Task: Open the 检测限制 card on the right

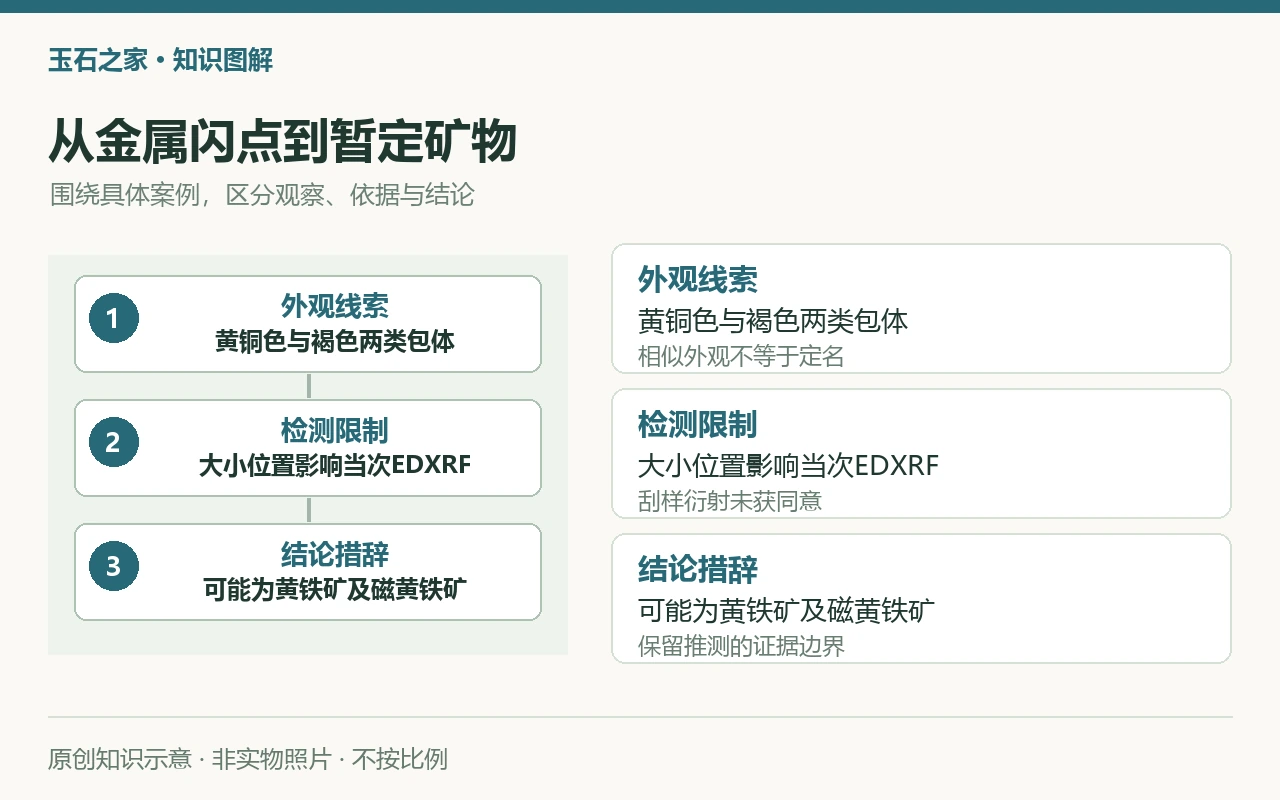Action: 921,453
